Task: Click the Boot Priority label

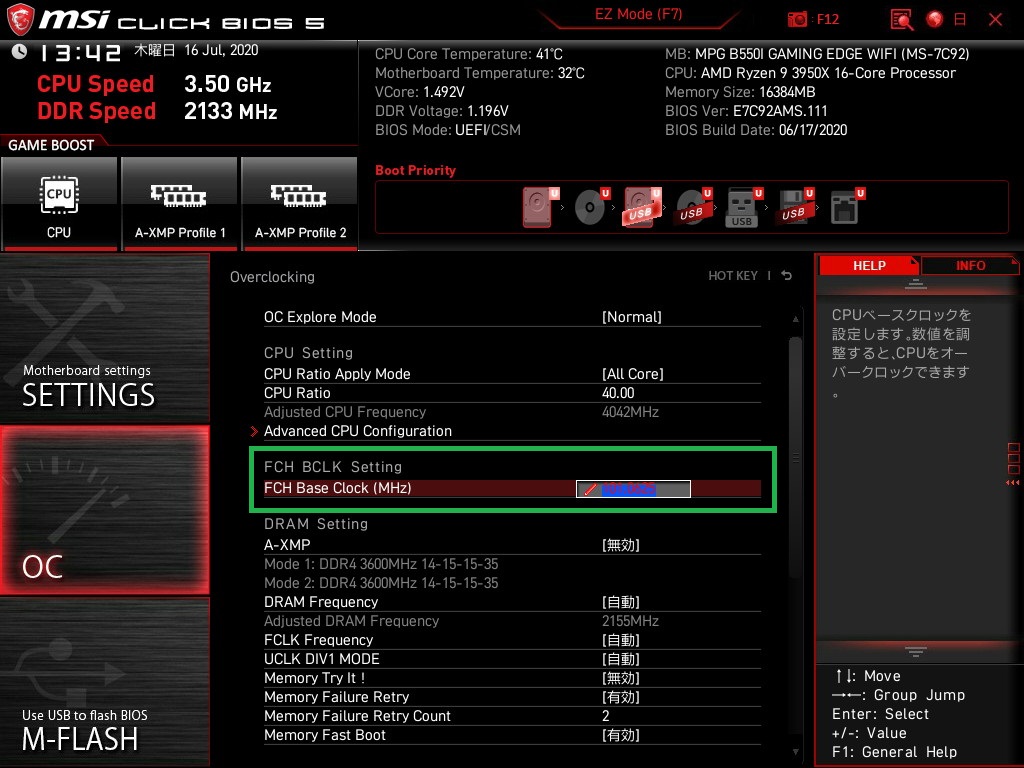Action: pos(415,170)
